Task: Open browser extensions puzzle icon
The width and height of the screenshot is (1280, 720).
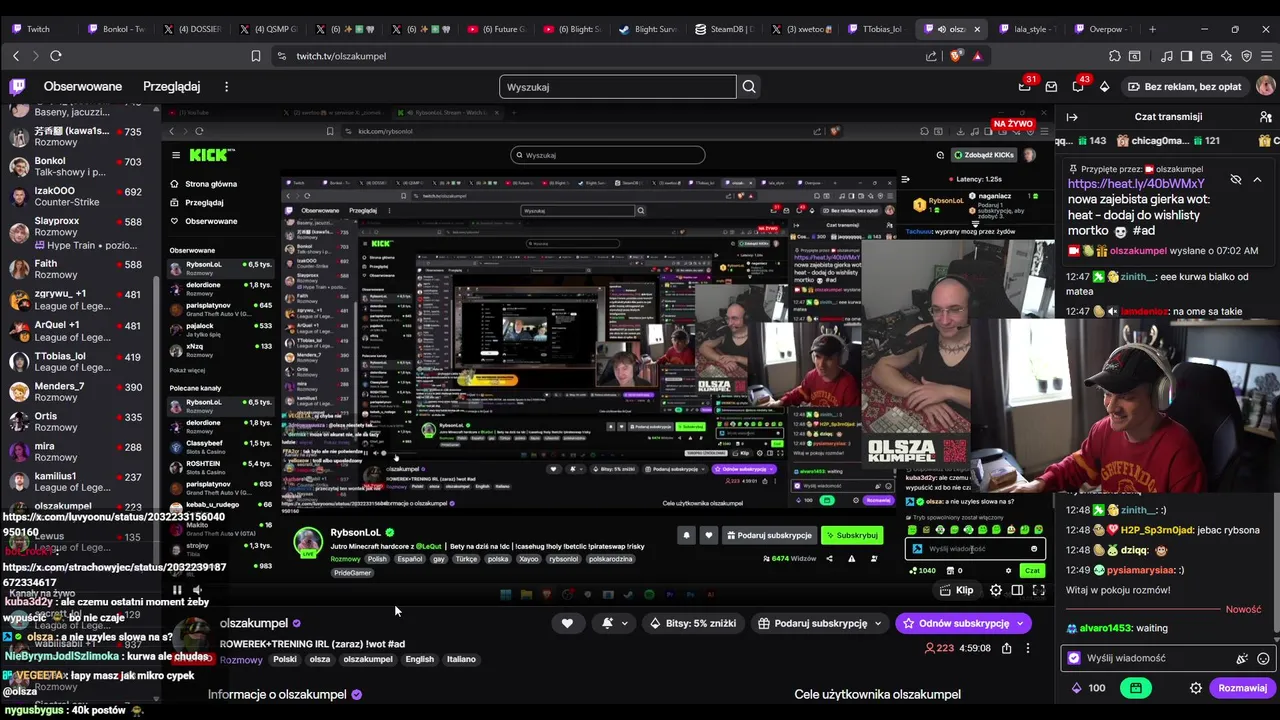Action: [1114, 56]
